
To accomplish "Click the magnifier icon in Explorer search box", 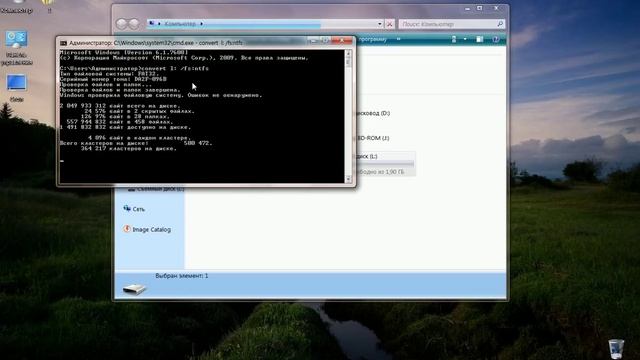I will 500,24.
